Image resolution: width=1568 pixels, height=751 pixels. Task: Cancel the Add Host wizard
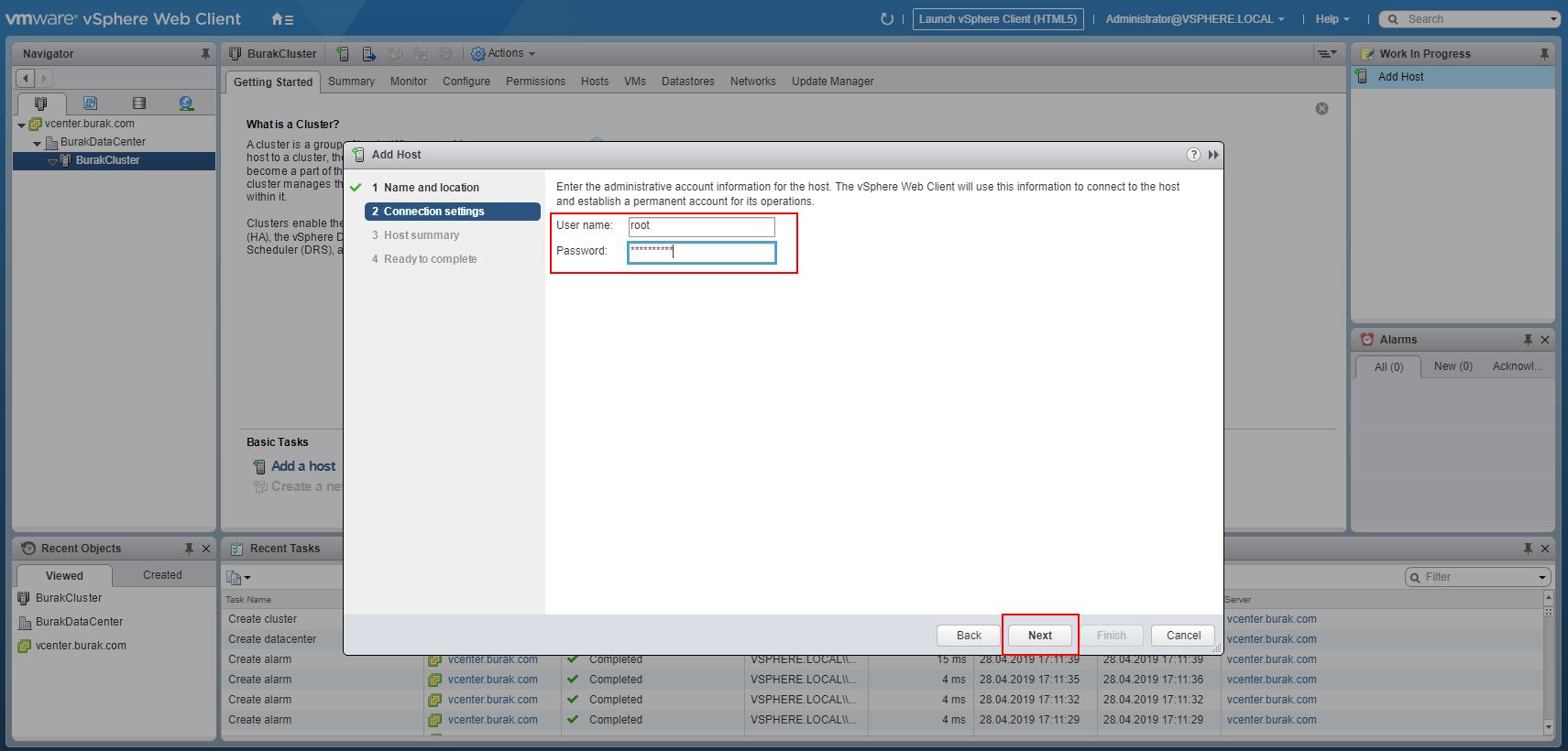tap(1183, 636)
